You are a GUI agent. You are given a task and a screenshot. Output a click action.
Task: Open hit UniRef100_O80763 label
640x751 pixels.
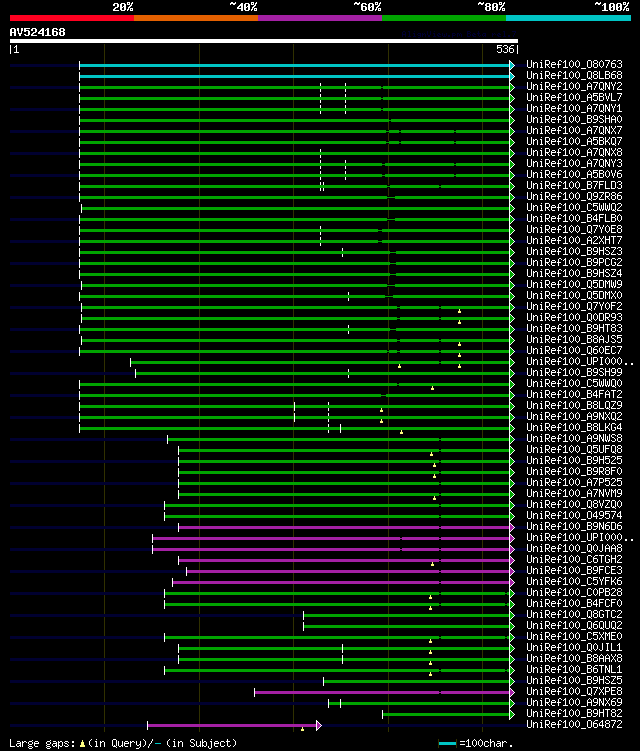(574, 64)
